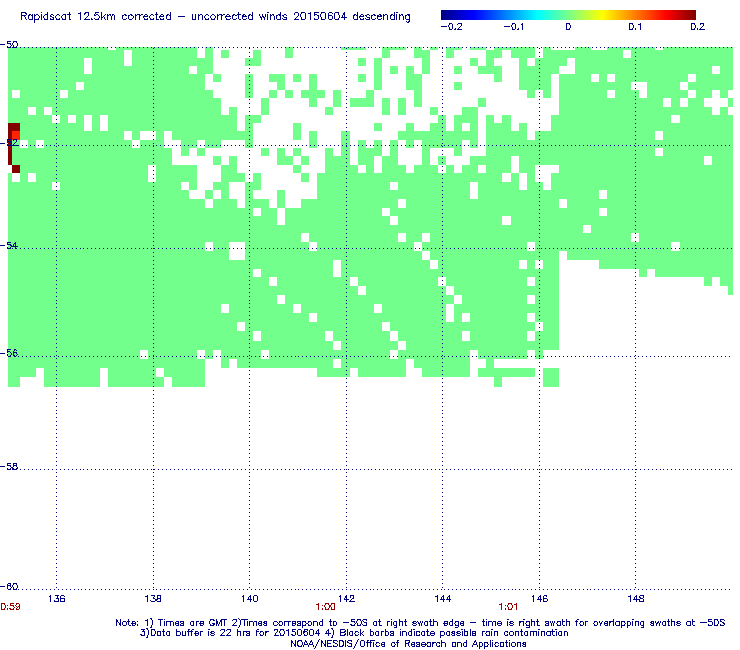Click the 144 longitude axis label

point(443,599)
